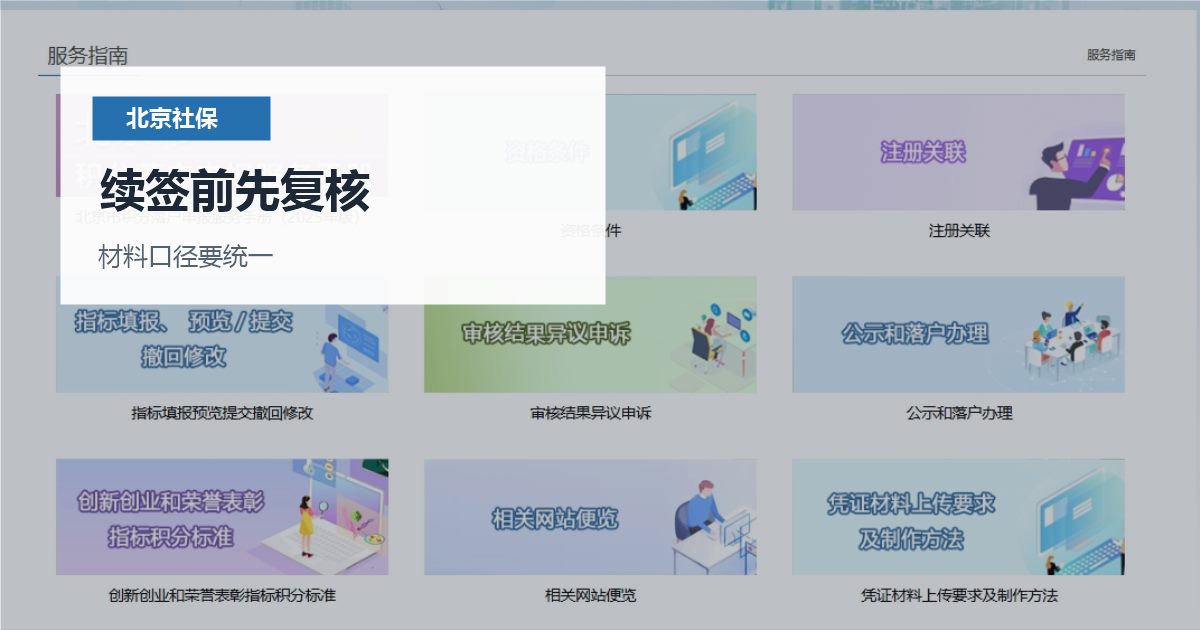Select the 审核结果异议申诉 caption link

point(590,413)
